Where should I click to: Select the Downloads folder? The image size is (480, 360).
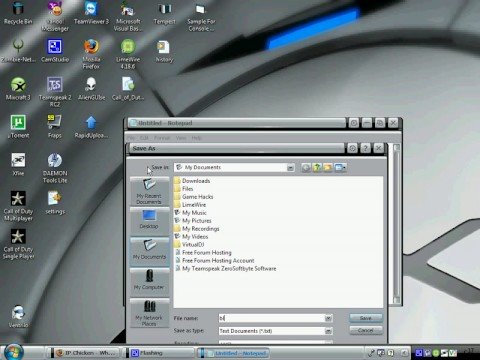(x=192, y=181)
